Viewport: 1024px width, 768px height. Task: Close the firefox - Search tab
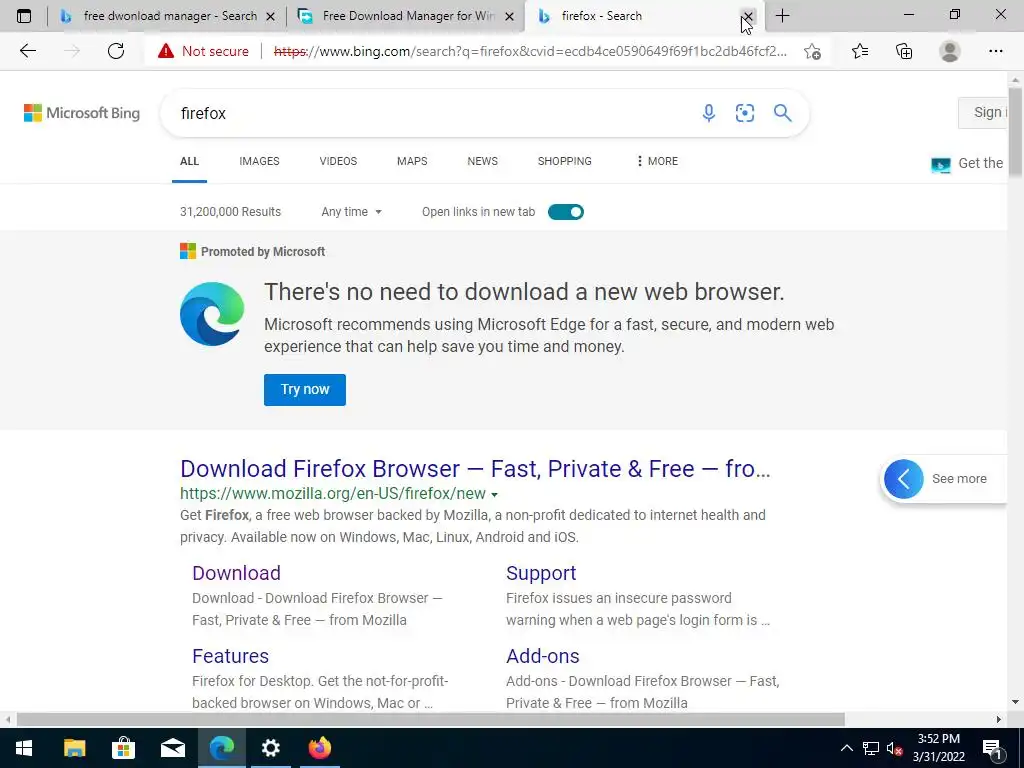click(748, 16)
